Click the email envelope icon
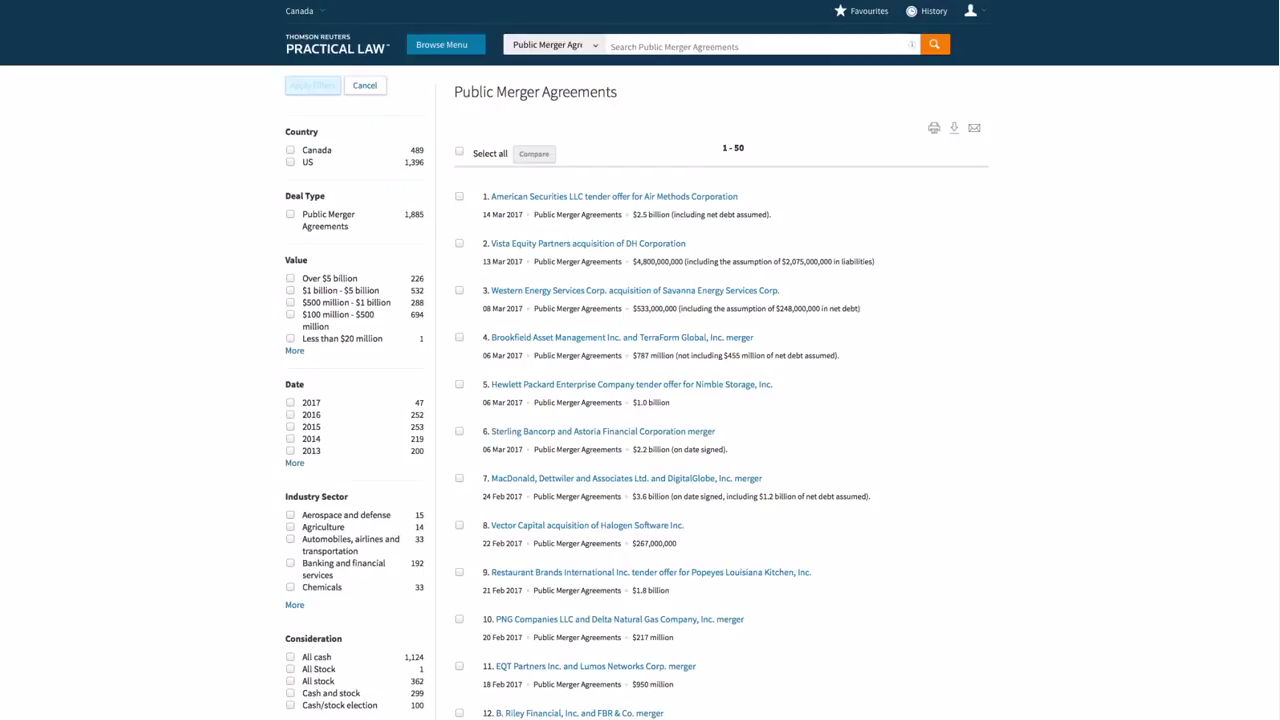Viewport: 1280px width, 720px height. (974, 128)
